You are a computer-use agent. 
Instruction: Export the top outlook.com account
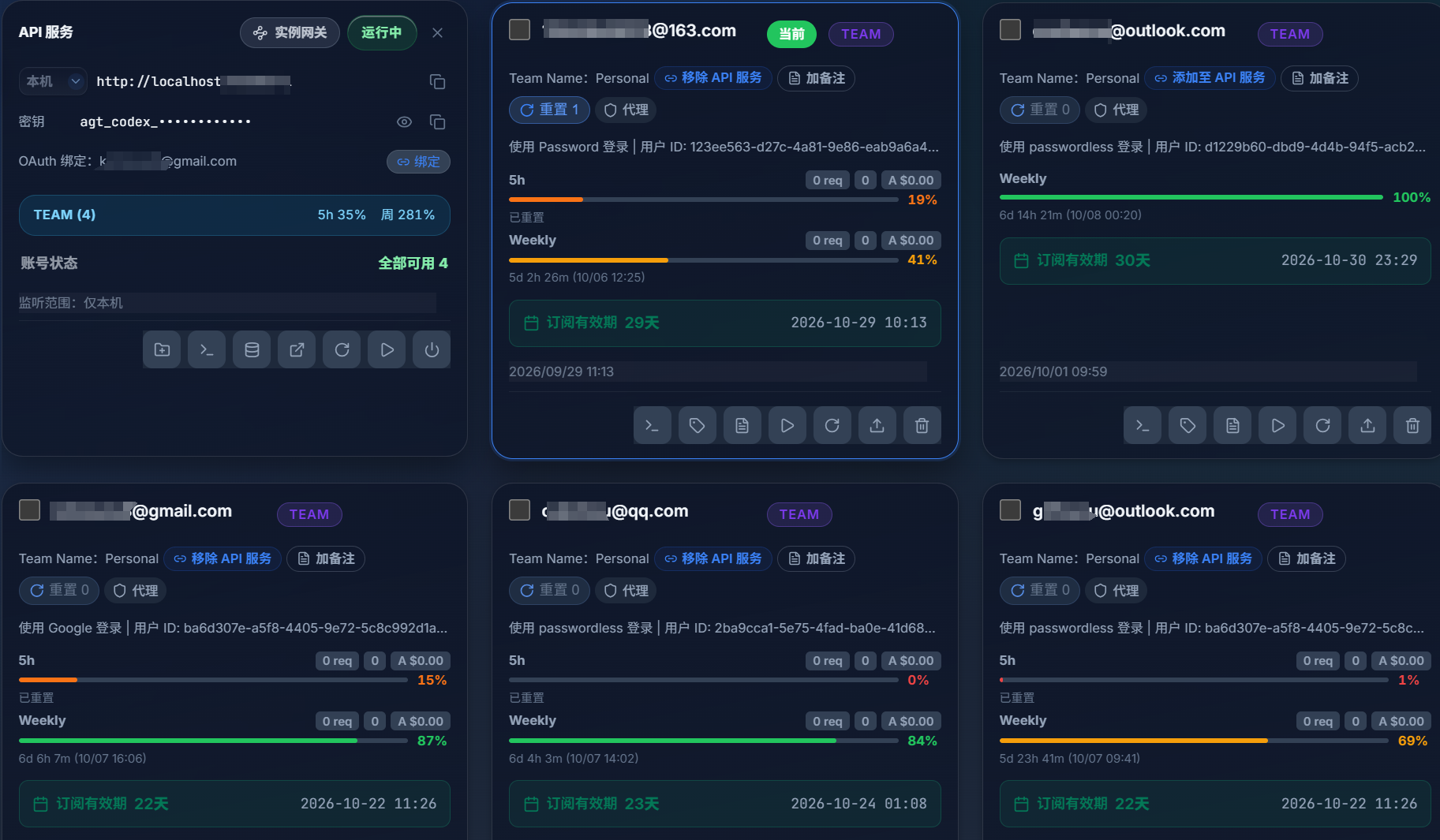coord(1367,425)
